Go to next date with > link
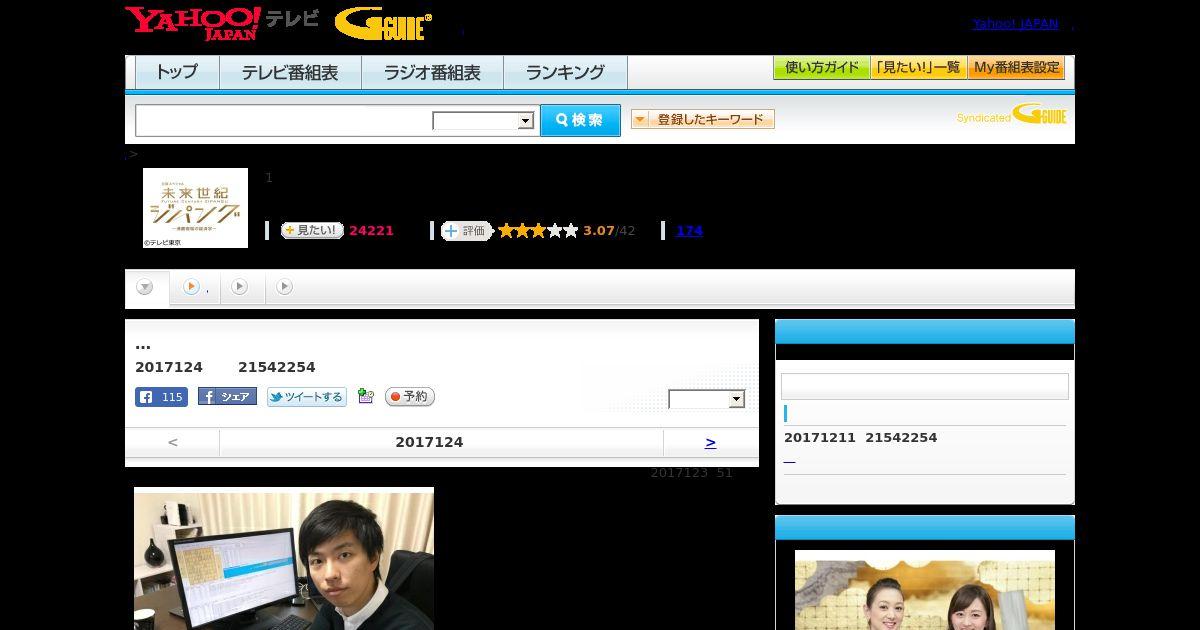 coord(710,442)
